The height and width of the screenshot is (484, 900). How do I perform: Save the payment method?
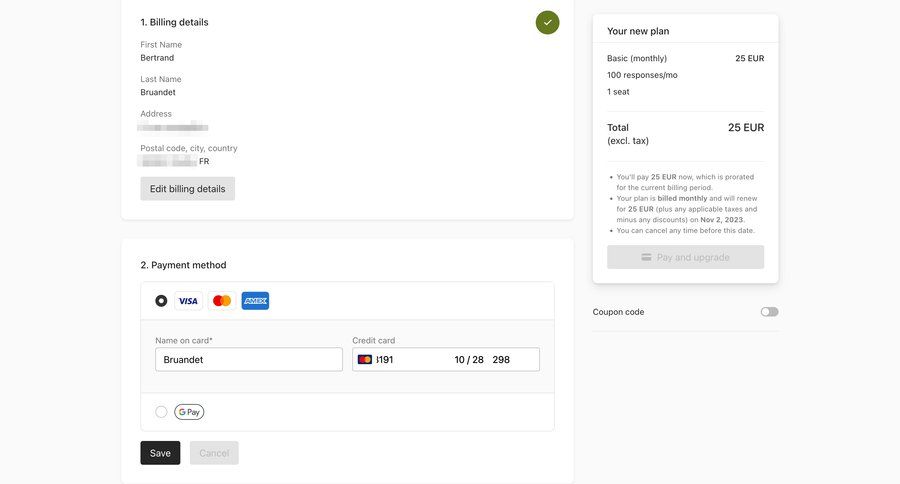click(x=160, y=453)
